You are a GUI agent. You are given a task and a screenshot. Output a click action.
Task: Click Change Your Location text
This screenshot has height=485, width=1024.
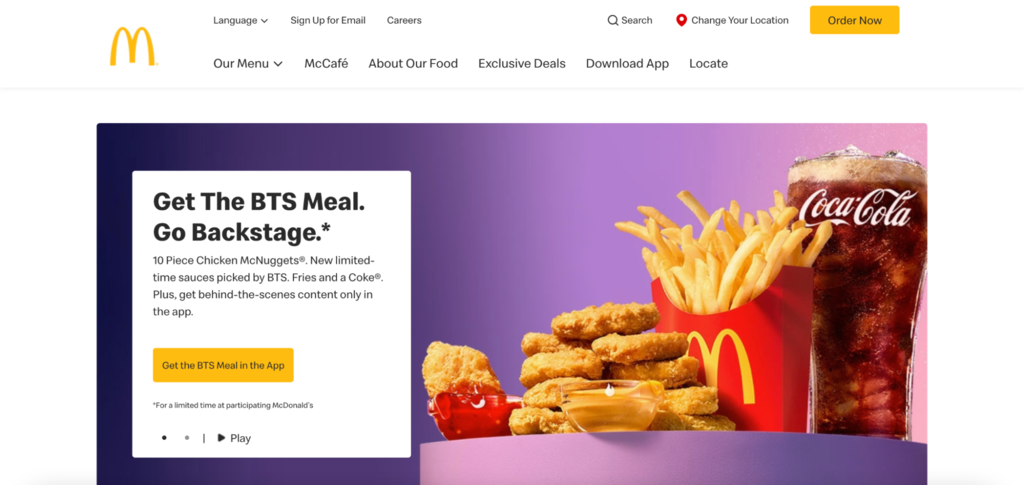coord(740,20)
